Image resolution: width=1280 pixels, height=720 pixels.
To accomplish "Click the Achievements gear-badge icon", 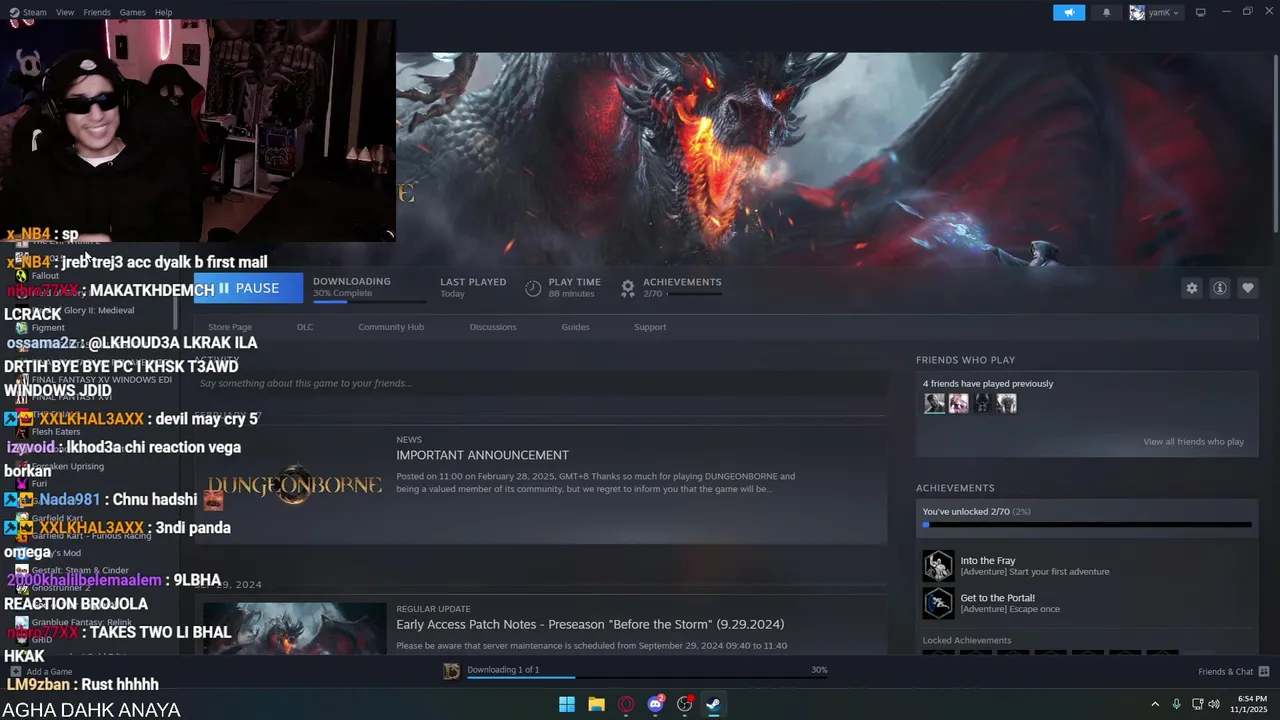I will (628, 288).
